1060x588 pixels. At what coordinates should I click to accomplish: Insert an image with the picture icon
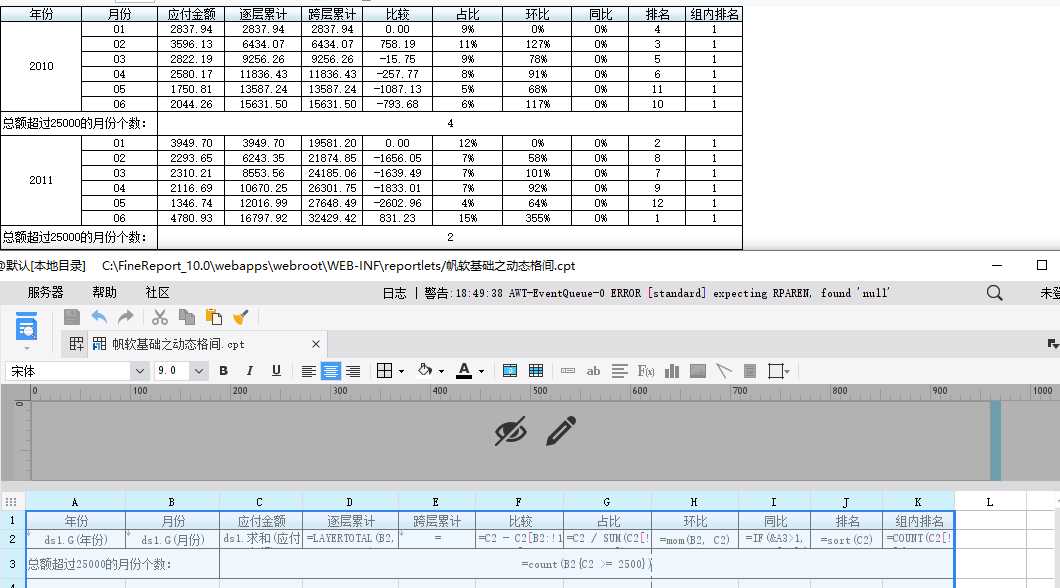(698, 371)
